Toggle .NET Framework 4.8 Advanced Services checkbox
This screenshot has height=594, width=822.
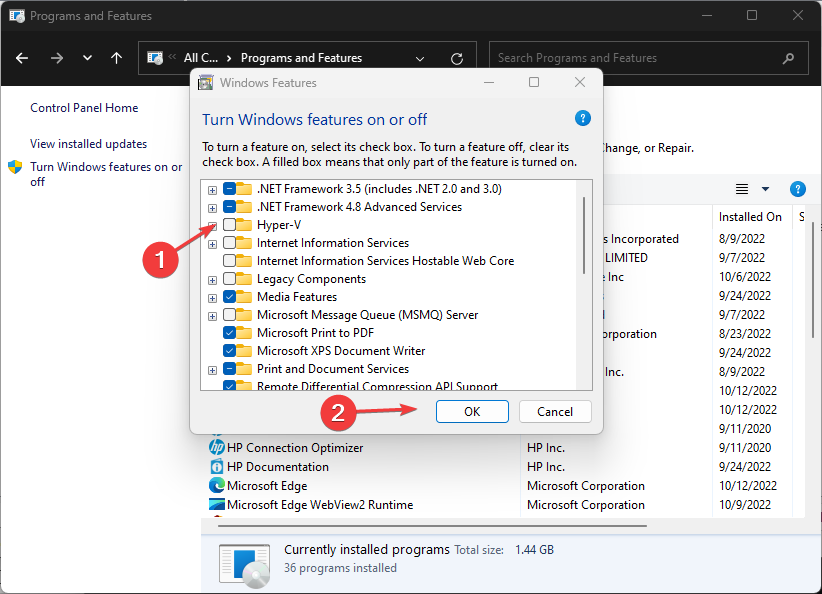coord(229,207)
